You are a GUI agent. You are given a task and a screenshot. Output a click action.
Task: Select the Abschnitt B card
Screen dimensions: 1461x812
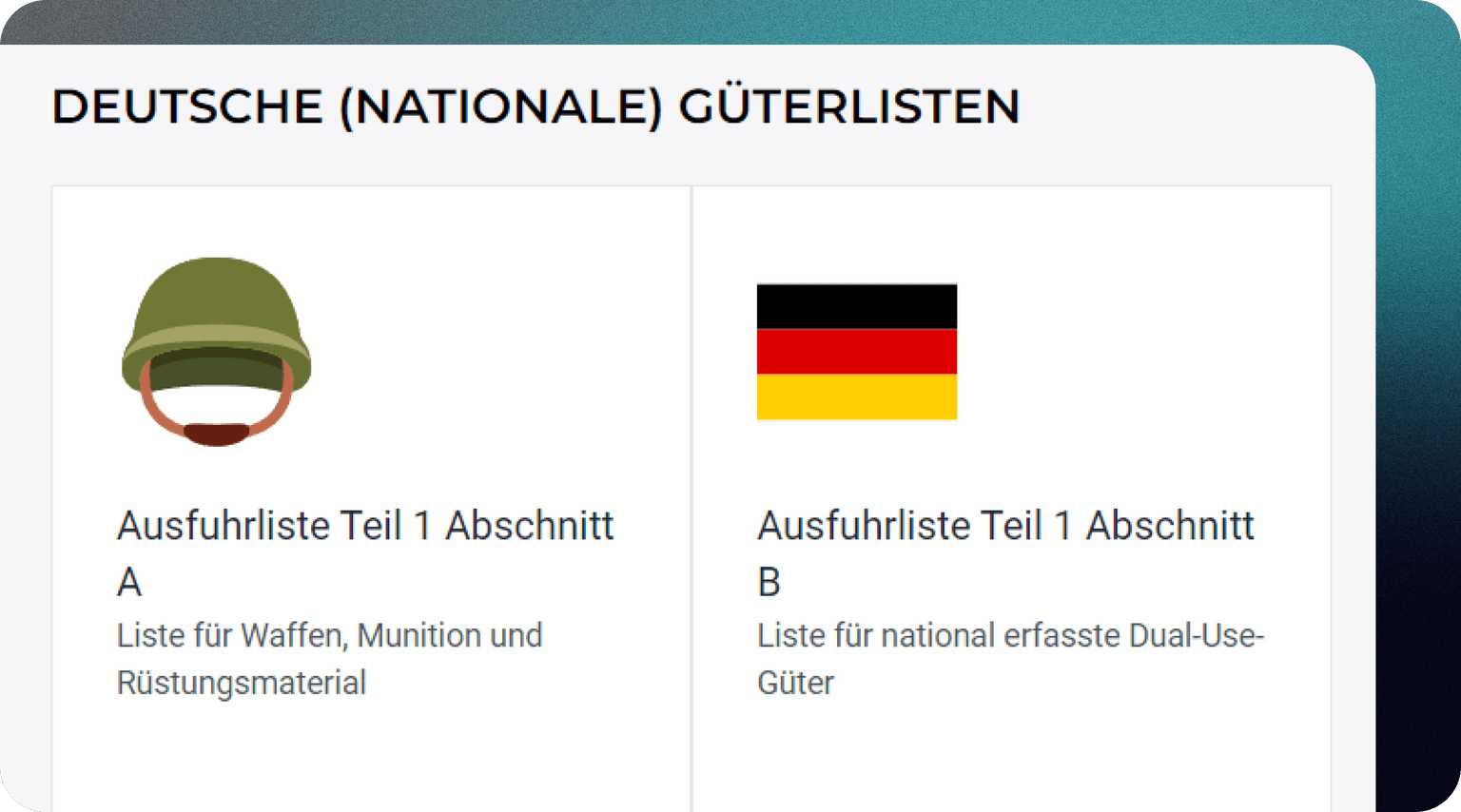click(x=1012, y=475)
